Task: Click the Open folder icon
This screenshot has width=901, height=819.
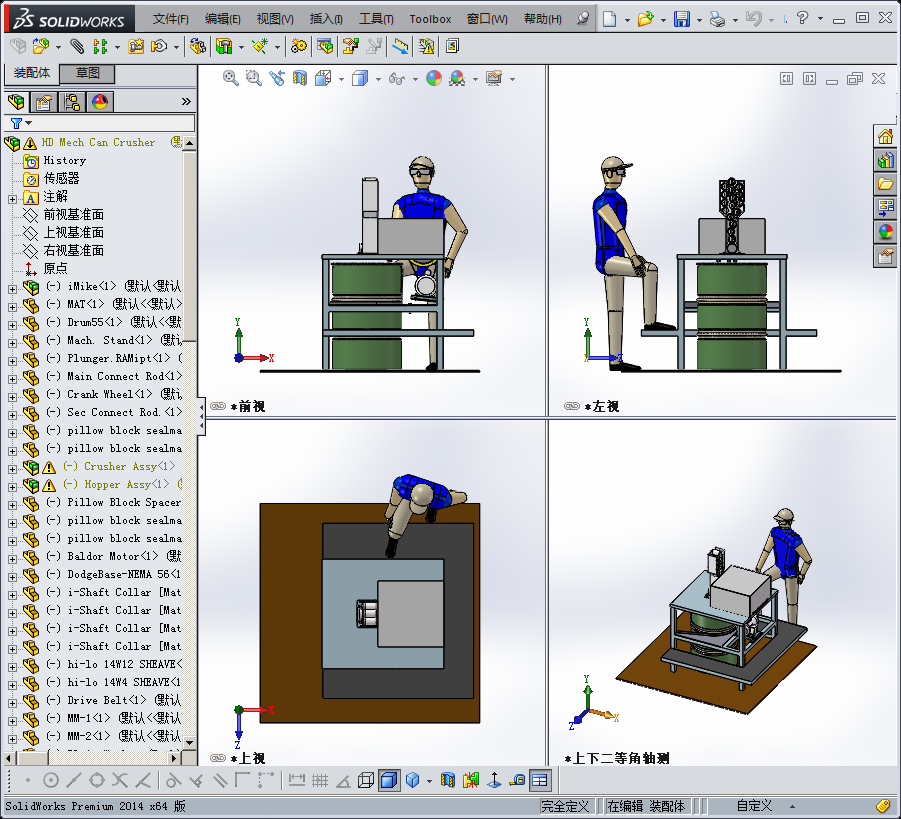Action: pyautogui.click(x=646, y=19)
